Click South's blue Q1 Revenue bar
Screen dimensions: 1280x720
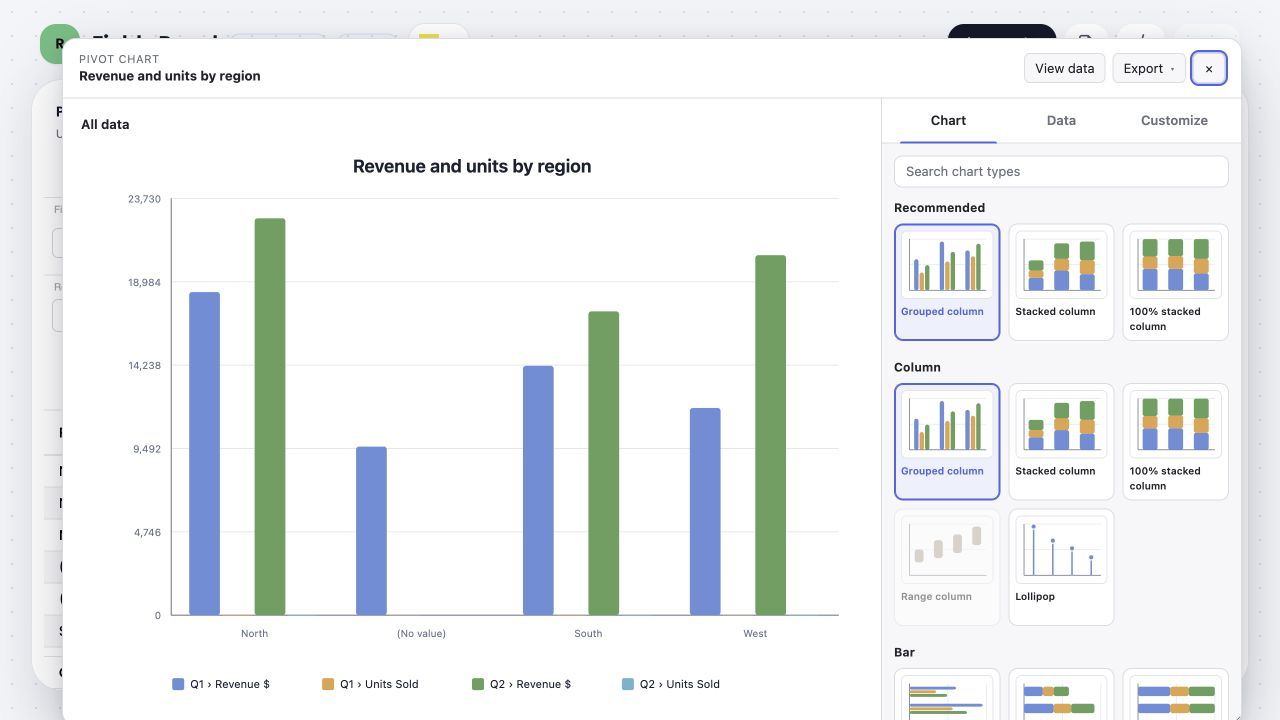[x=538, y=490]
